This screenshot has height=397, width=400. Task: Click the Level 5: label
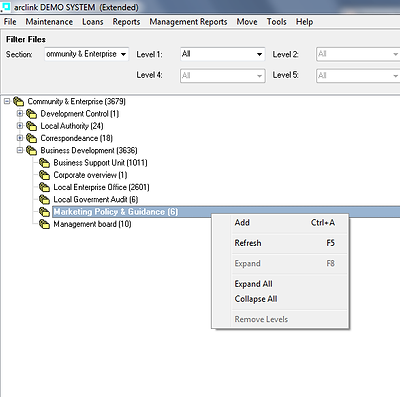285,75
